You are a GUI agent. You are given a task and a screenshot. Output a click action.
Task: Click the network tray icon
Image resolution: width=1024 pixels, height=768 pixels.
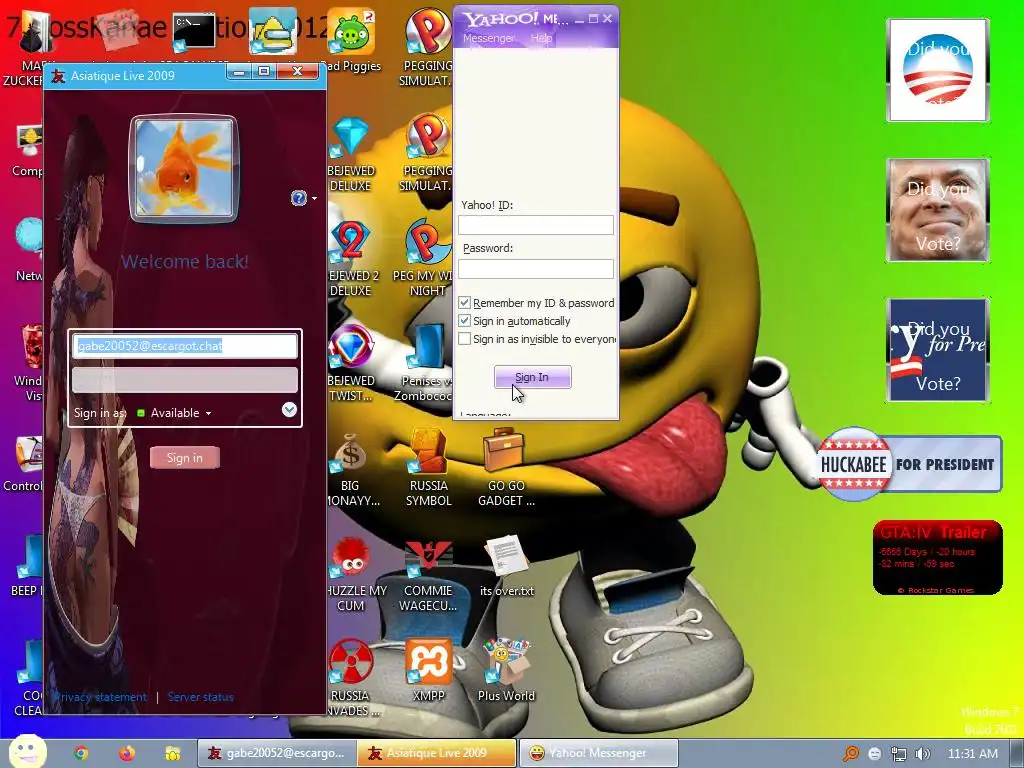tap(899, 754)
